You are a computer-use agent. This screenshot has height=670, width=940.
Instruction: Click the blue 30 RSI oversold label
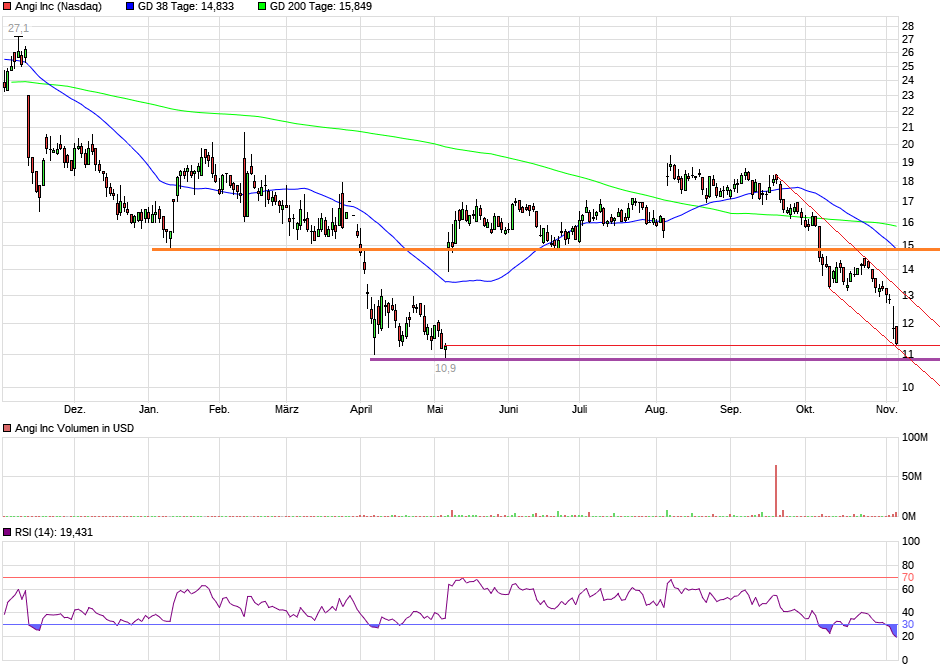coord(908,625)
